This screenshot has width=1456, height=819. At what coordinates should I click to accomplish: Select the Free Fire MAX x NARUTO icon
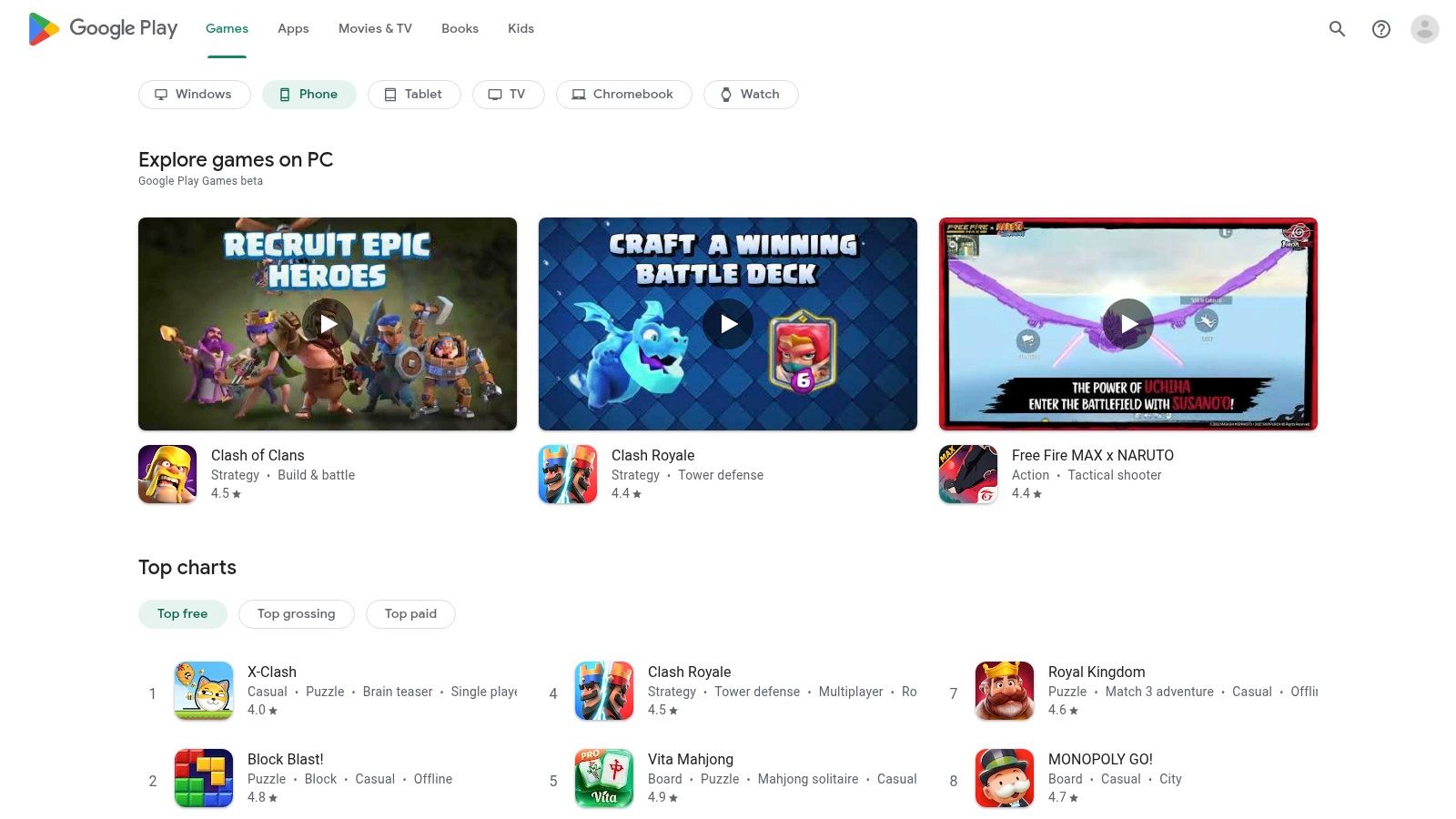point(967,473)
